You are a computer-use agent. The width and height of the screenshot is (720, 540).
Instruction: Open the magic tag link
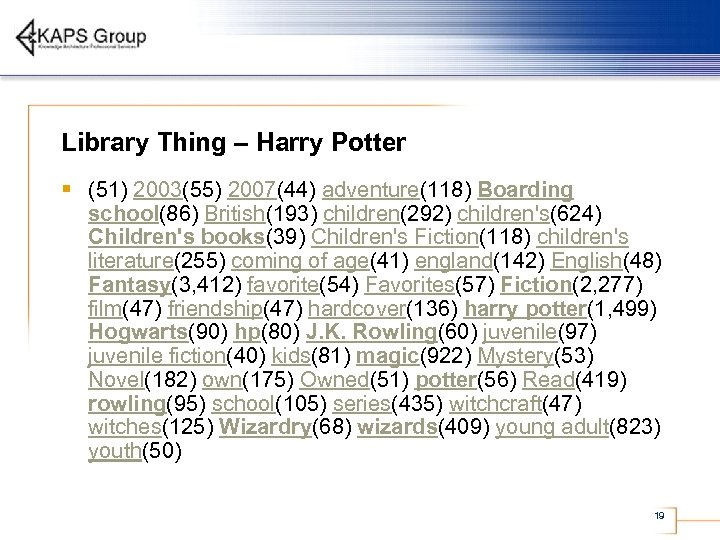tap(388, 356)
